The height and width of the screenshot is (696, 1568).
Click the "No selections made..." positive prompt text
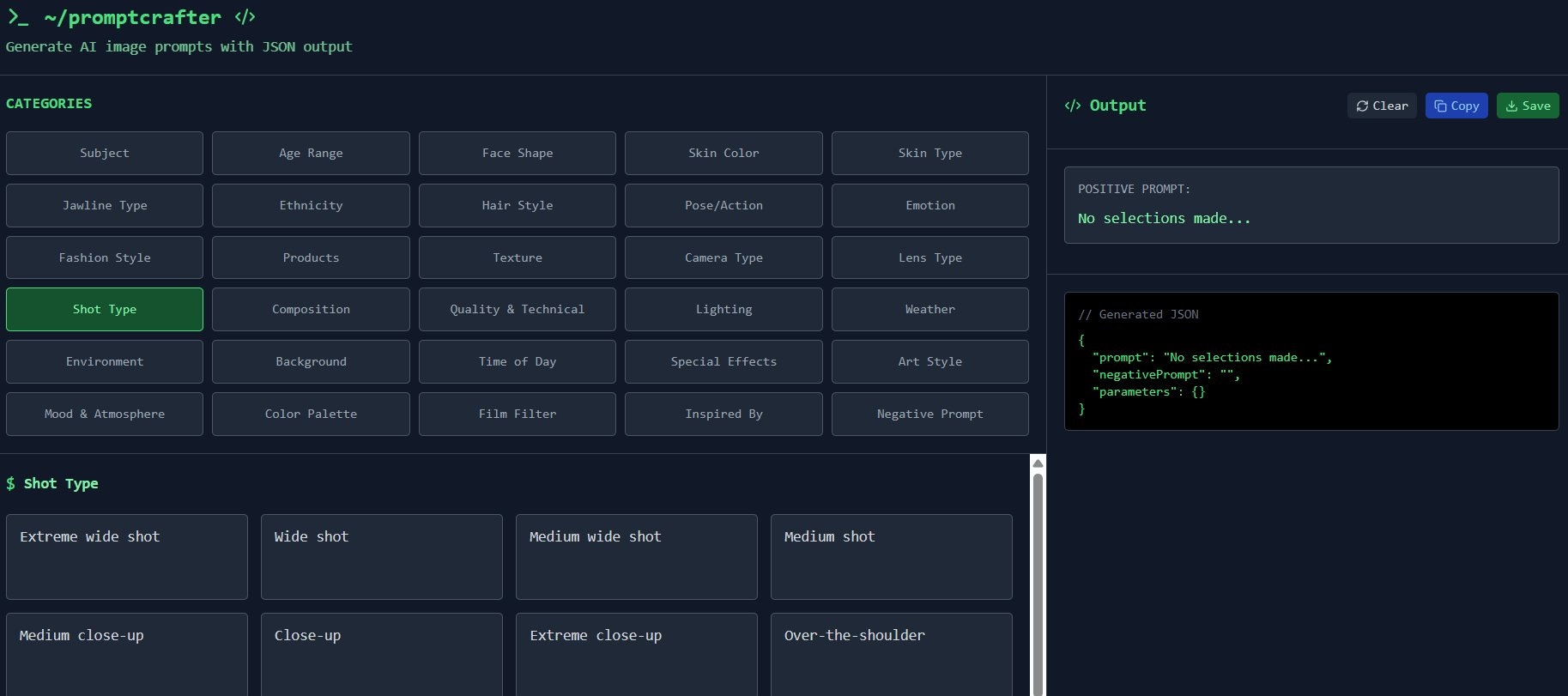(1164, 218)
